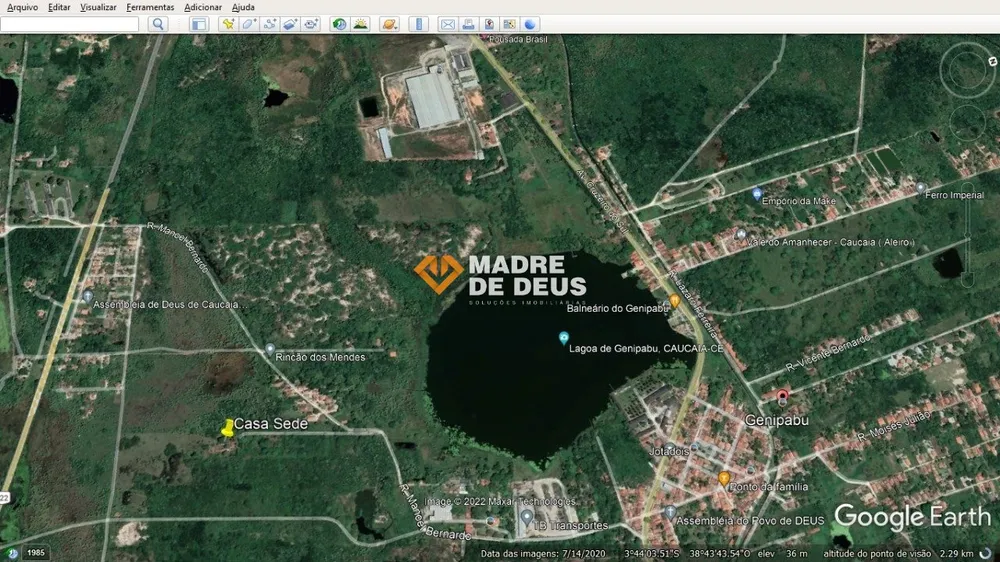Click the Balneário do Genipabu label

[617, 308]
